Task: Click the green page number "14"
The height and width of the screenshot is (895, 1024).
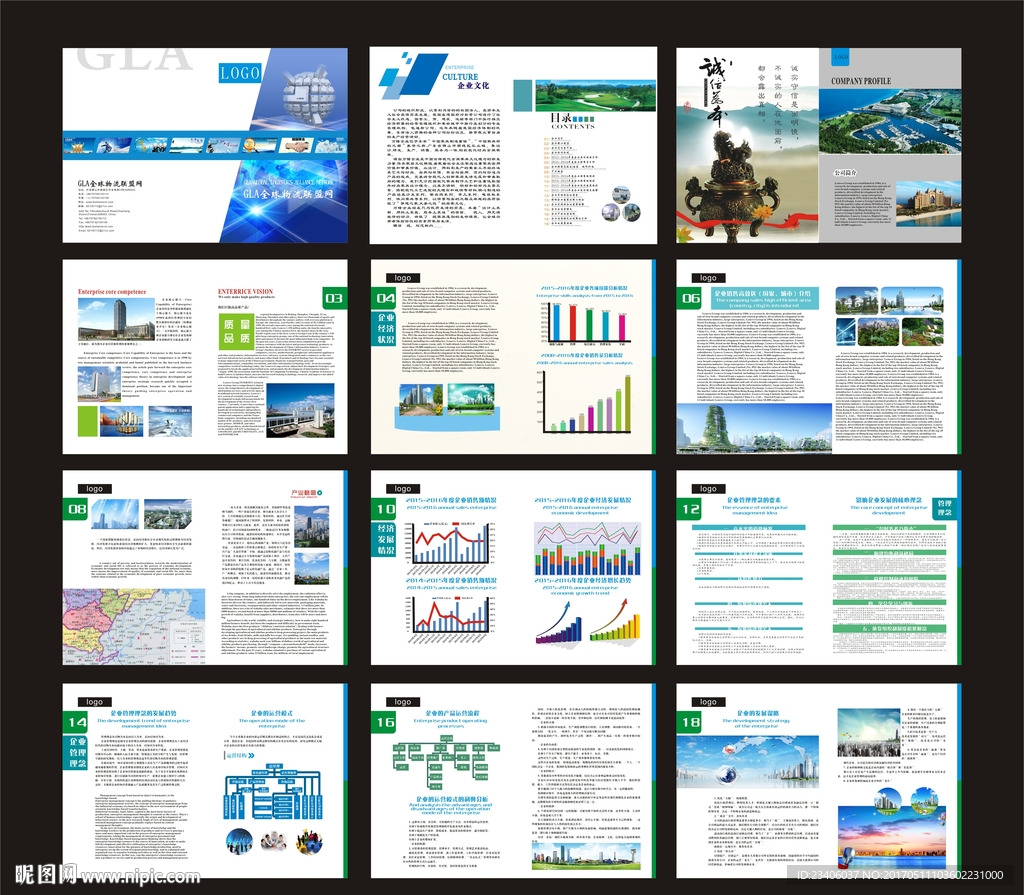Action: click(x=78, y=722)
